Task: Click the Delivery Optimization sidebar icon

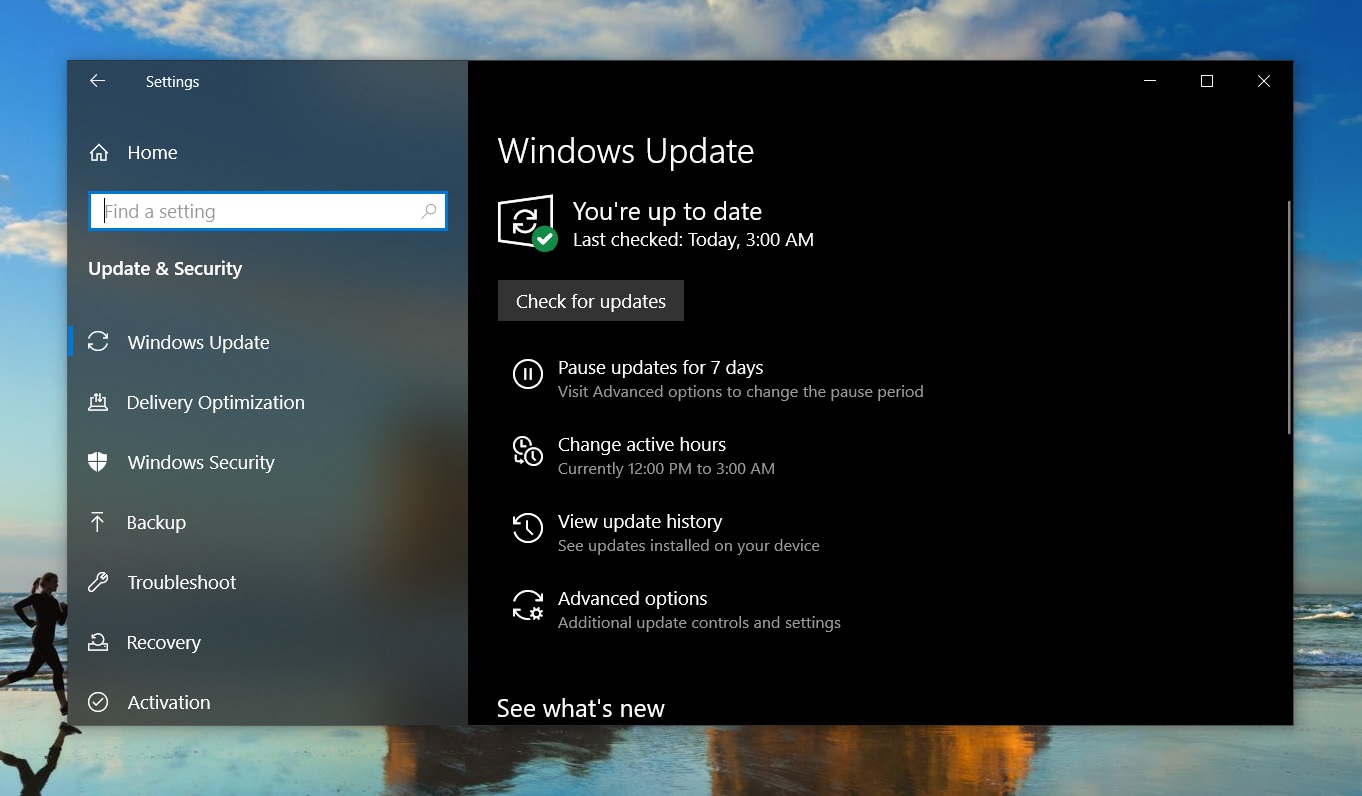Action: 98,402
